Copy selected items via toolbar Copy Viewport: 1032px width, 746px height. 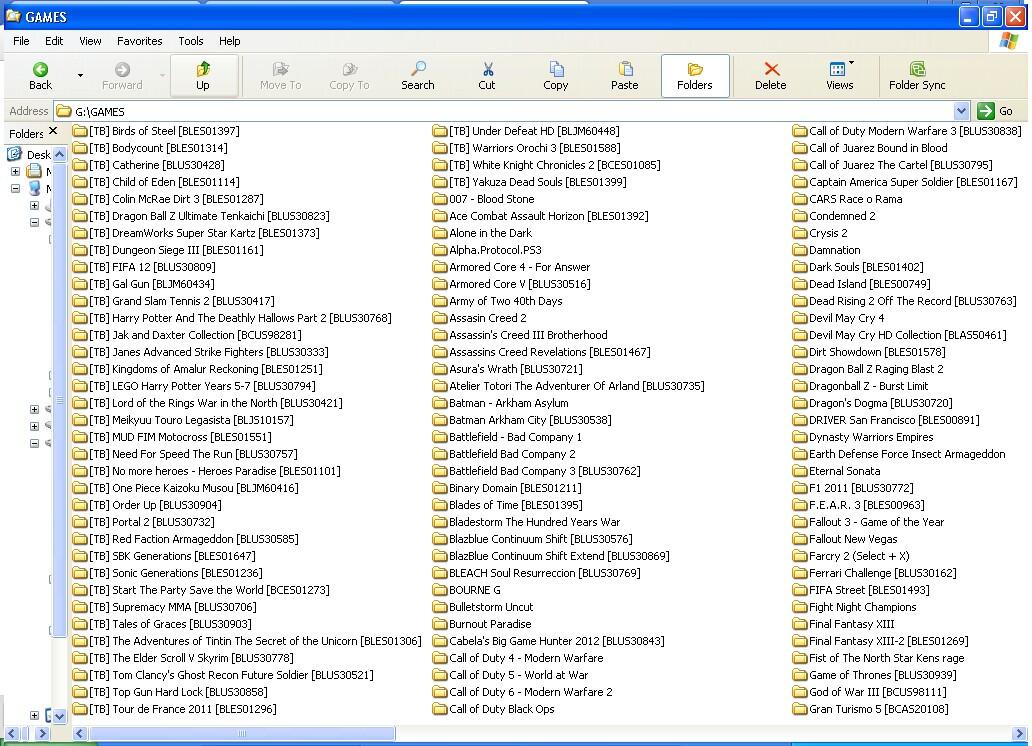point(555,76)
